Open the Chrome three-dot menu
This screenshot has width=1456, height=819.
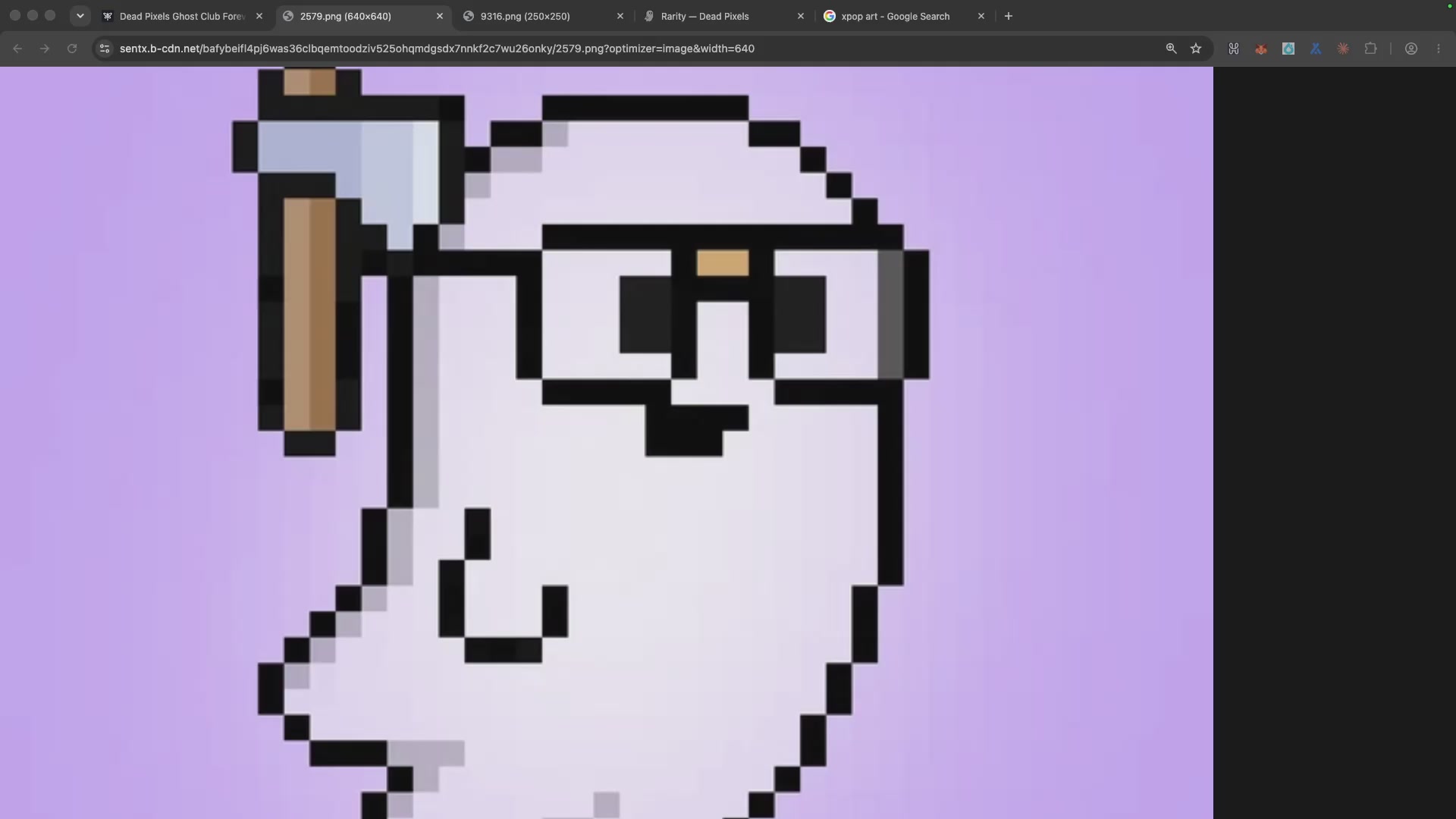[x=1439, y=49]
